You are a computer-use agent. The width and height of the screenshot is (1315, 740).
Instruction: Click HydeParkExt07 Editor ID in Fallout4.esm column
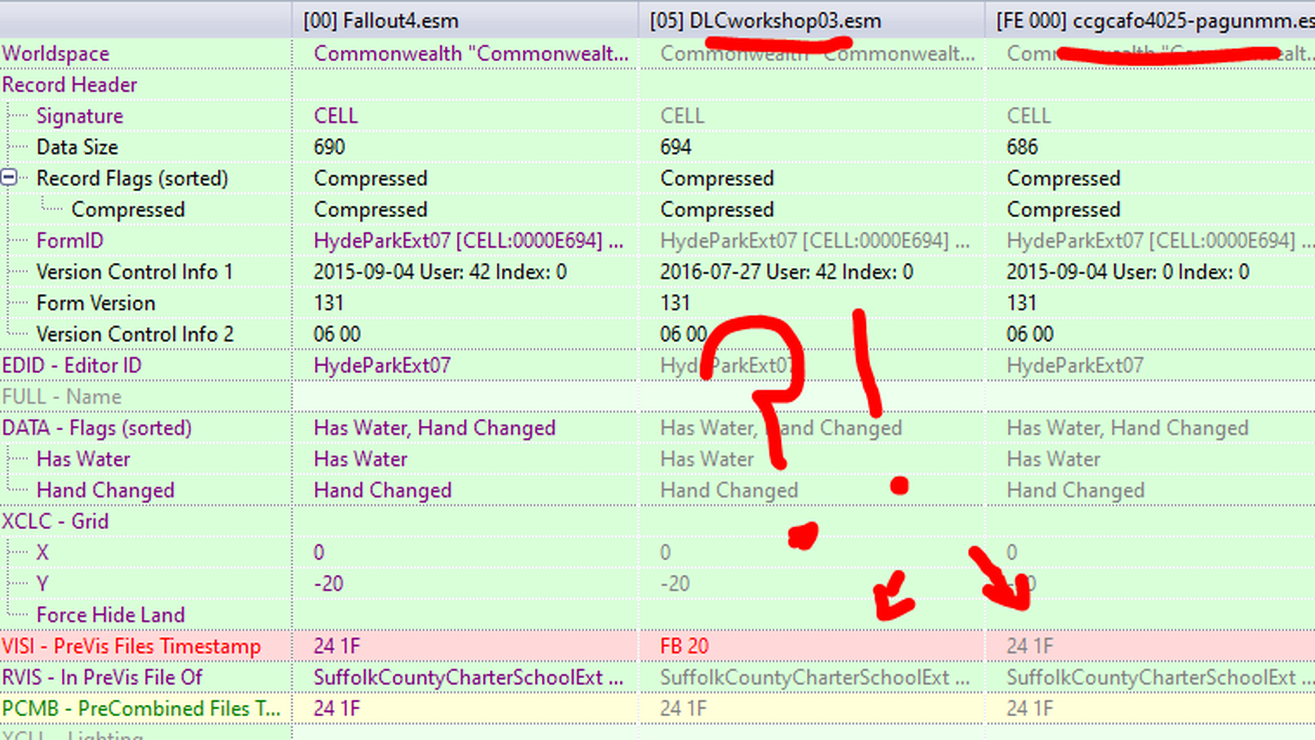[x=381, y=366]
